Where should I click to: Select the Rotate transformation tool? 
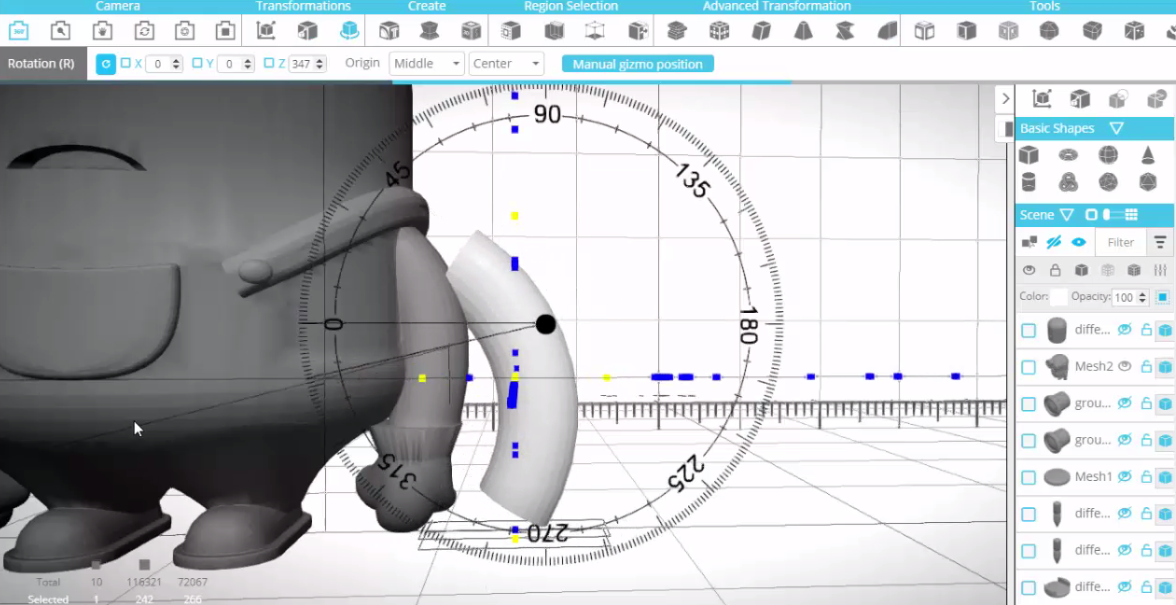click(x=350, y=31)
